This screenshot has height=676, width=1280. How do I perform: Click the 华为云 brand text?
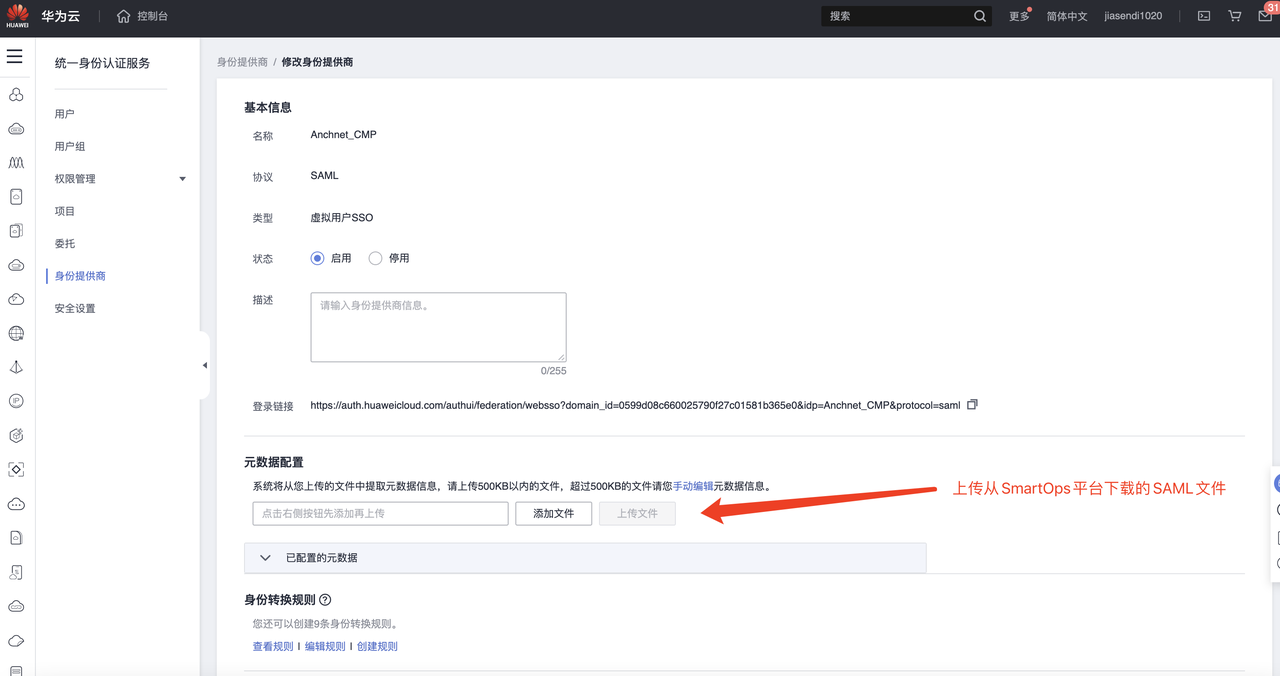[60, 16]
